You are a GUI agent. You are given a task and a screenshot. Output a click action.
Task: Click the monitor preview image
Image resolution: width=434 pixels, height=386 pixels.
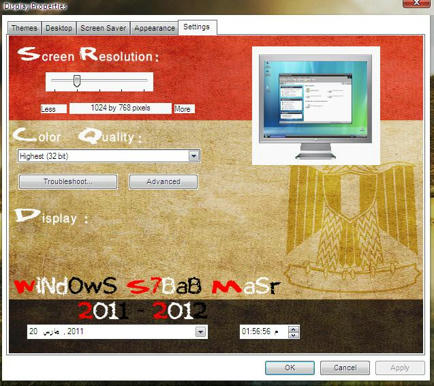point(316,106)
